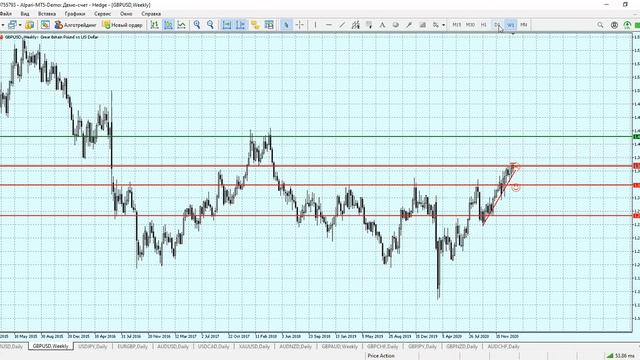640x360 pixels.
Task: Switch to EURGBP,Daily chart tab
Action: coord(133,347)
